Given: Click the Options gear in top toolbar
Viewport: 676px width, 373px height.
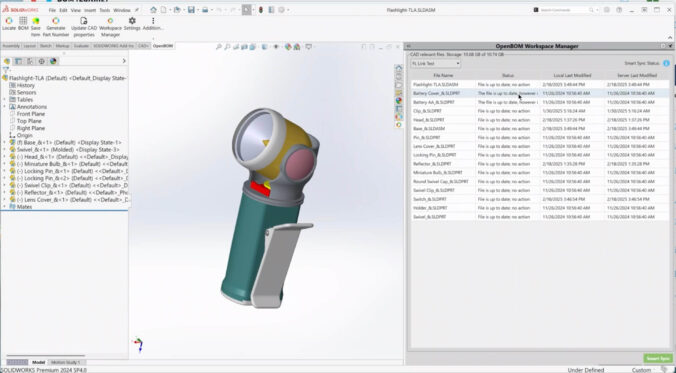Looking at the screenshot, I should [282, 10].
